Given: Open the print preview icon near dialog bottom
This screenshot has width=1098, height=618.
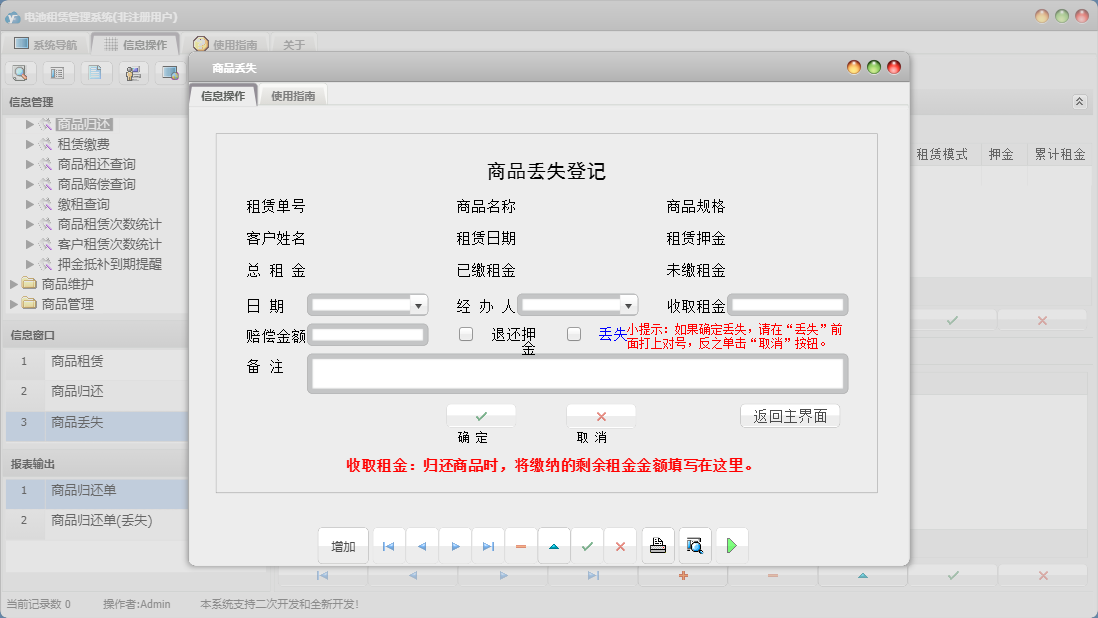Looking at the screenshot, I should click(696, 545).
